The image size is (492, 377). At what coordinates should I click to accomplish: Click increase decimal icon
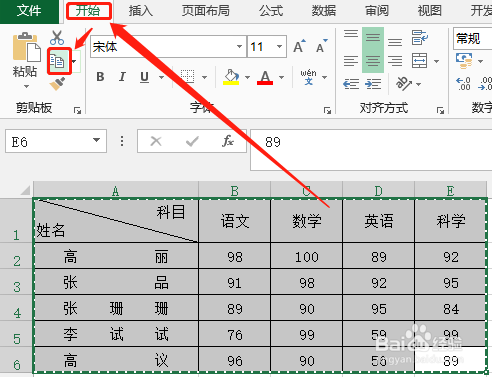pos(463,84)
